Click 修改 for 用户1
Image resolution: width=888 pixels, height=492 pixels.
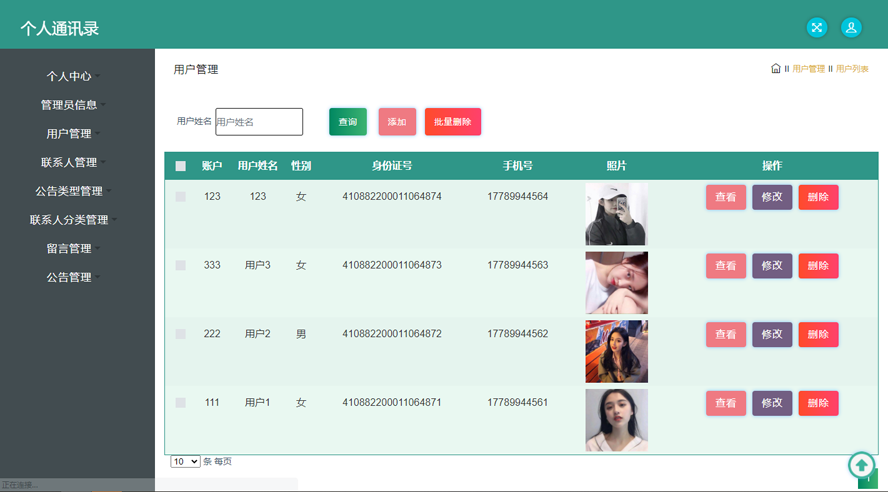(x=772, y=403)
